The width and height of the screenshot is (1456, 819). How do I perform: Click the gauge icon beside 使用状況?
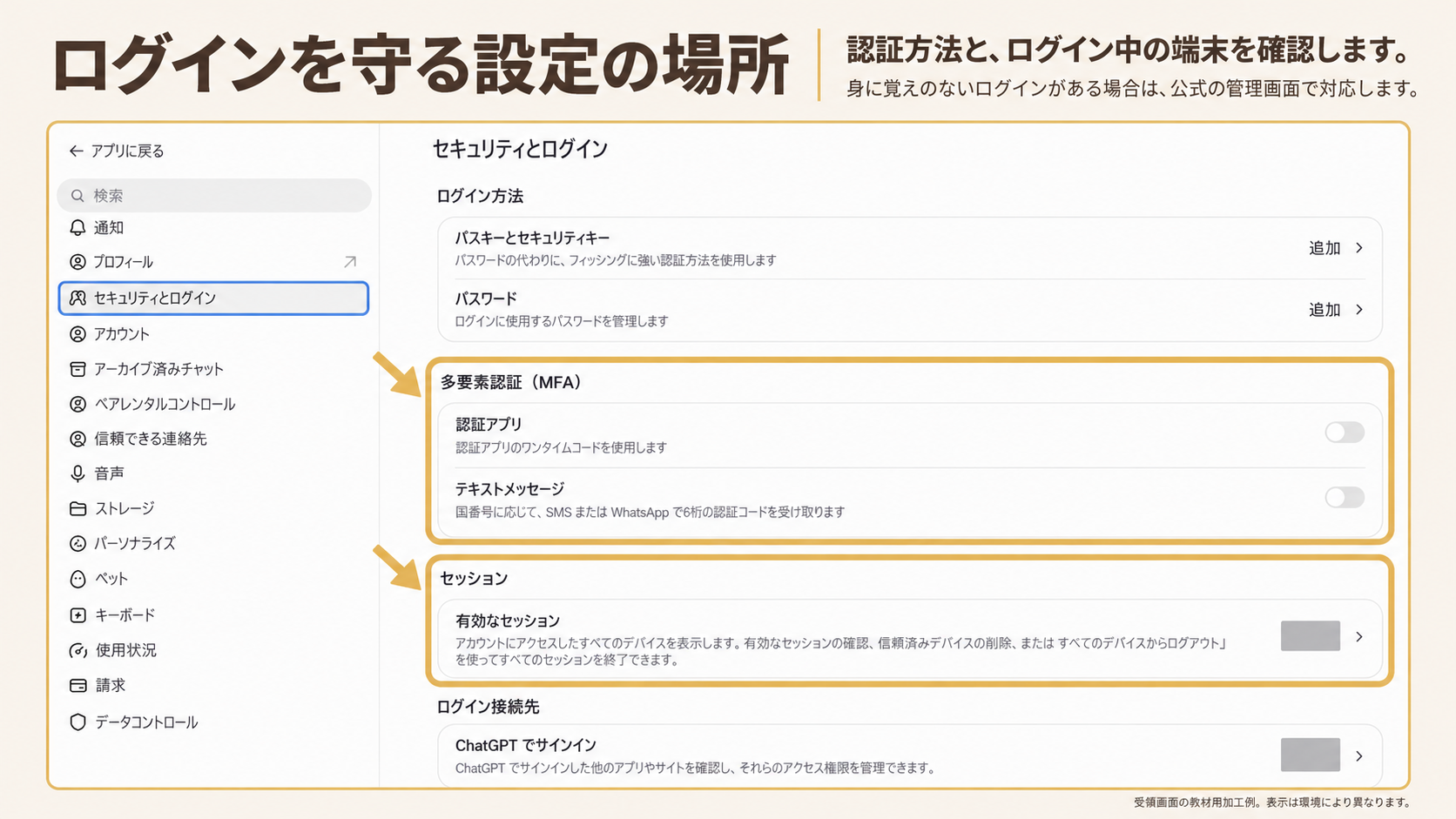tap(78, 650)
